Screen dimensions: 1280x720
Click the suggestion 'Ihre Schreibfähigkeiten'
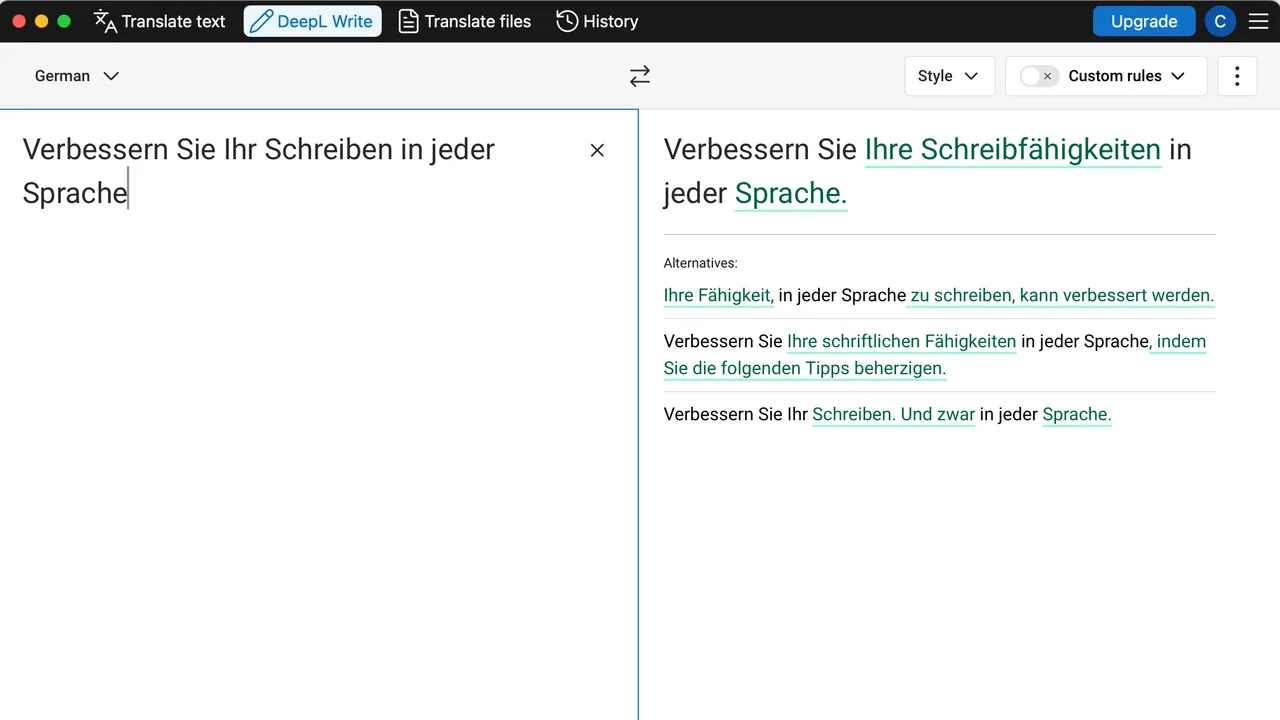(1013, 149)
